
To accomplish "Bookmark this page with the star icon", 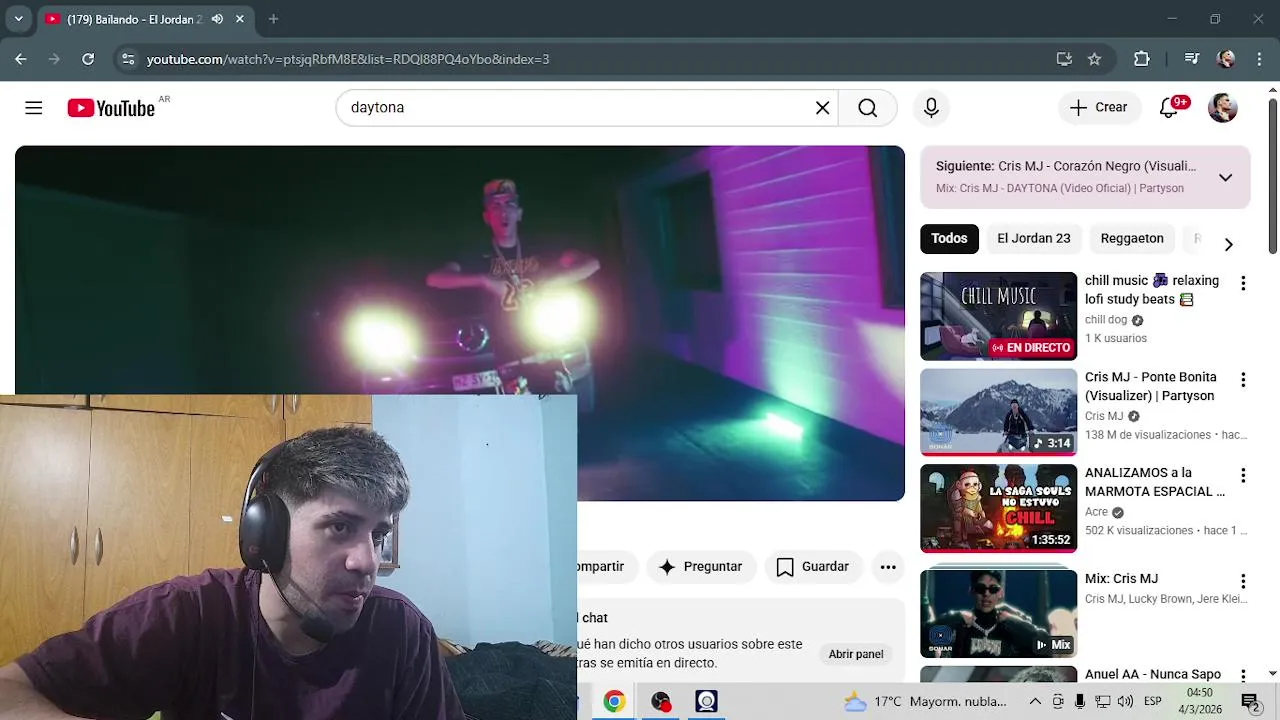I will pyautogui.click(x=1094, y=59).
